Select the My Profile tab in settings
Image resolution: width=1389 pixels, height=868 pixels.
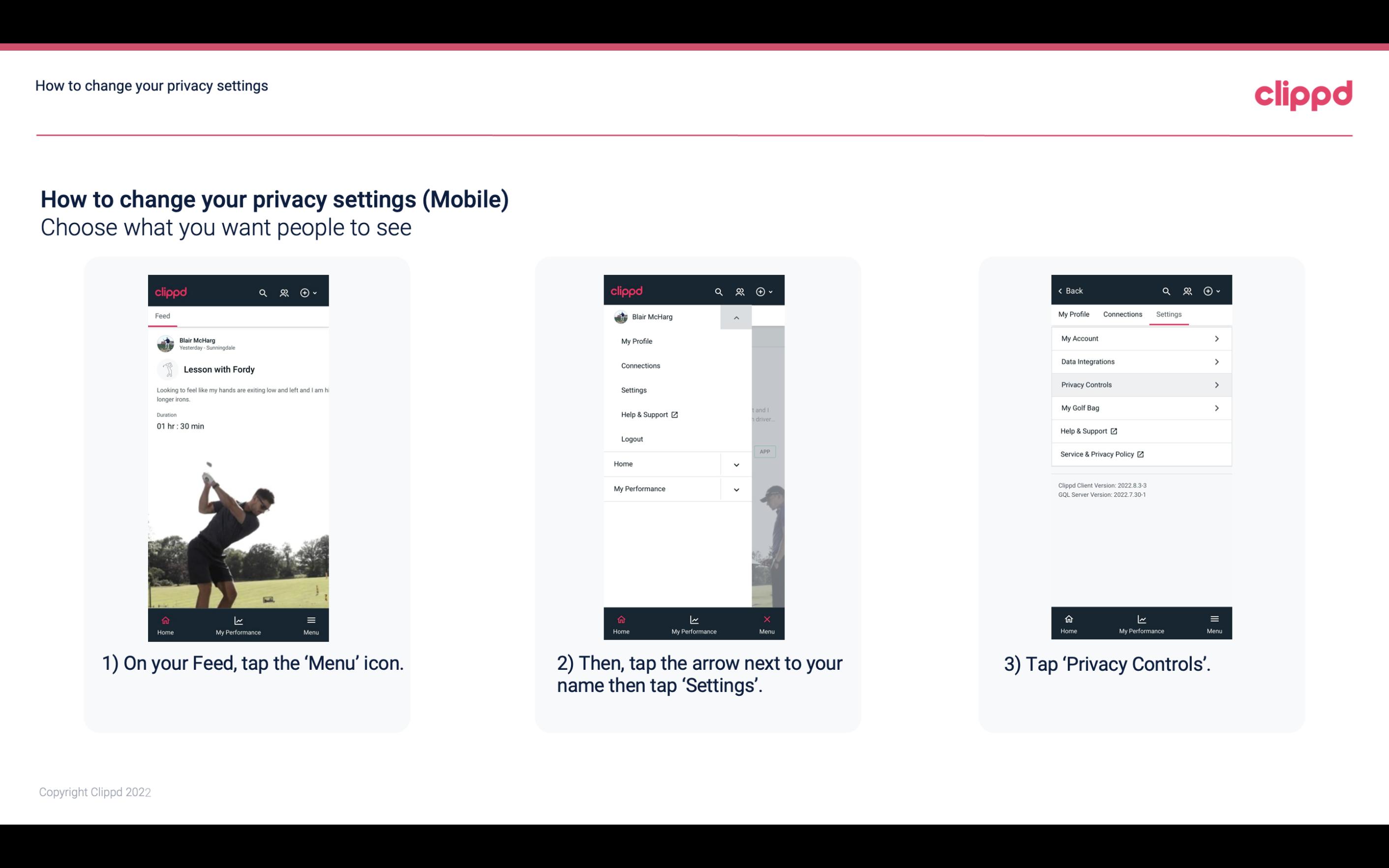[1075, 314]
